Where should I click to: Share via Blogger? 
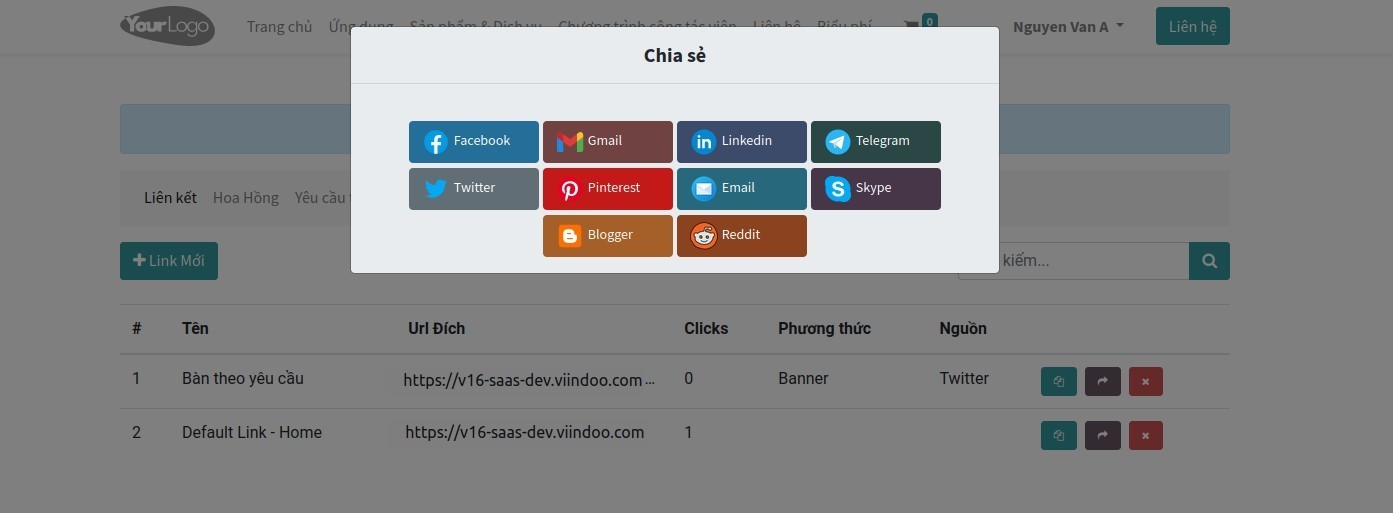[607, 236]
